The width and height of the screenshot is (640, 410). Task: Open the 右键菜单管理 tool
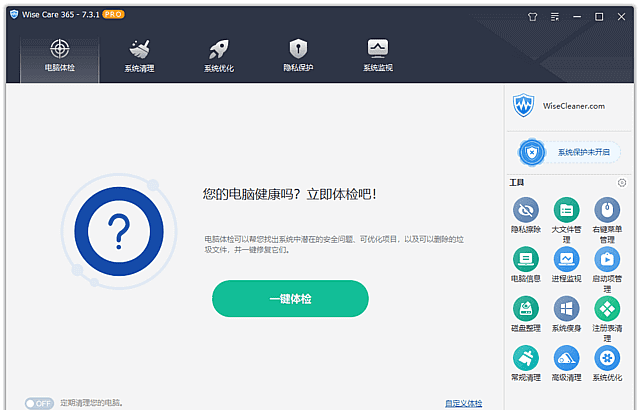(607, 220)
